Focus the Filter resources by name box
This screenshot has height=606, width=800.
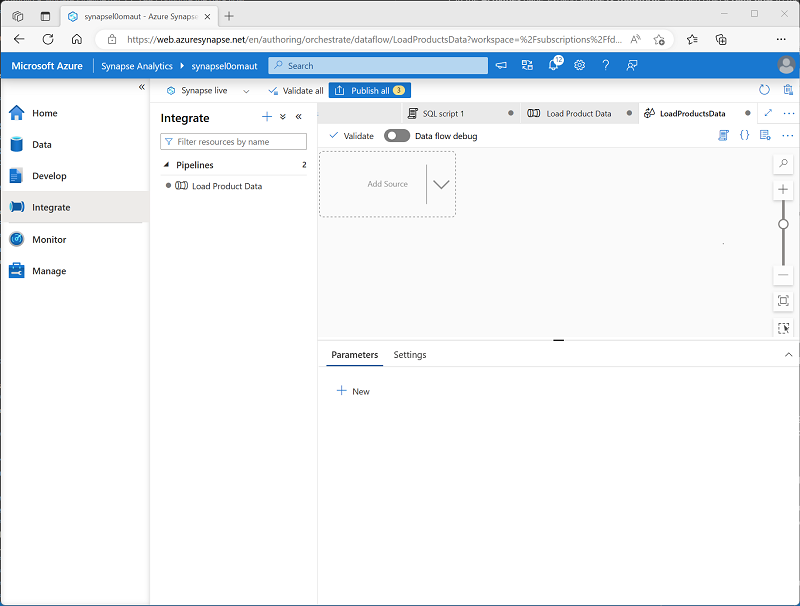234,141
